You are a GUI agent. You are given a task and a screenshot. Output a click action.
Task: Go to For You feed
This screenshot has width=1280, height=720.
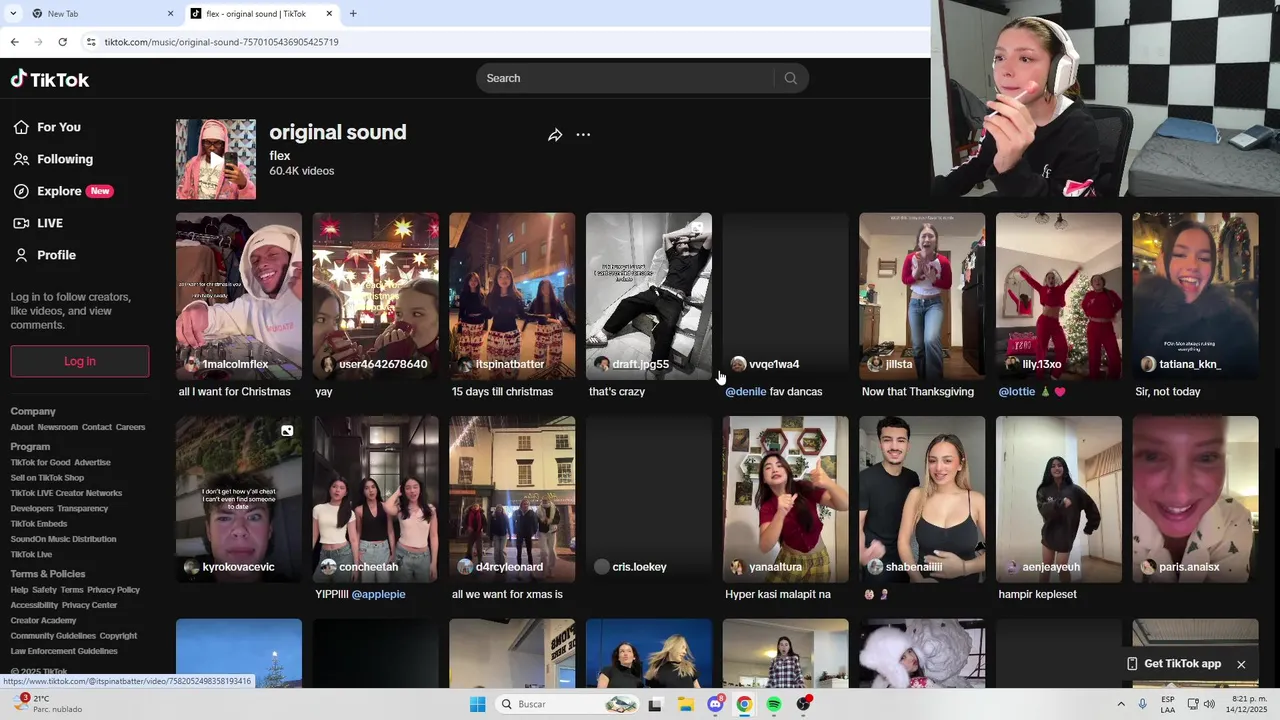click(x=59, y=127)
